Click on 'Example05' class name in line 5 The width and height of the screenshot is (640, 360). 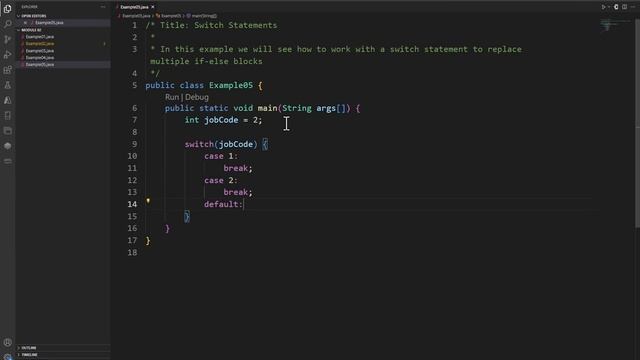231,85
